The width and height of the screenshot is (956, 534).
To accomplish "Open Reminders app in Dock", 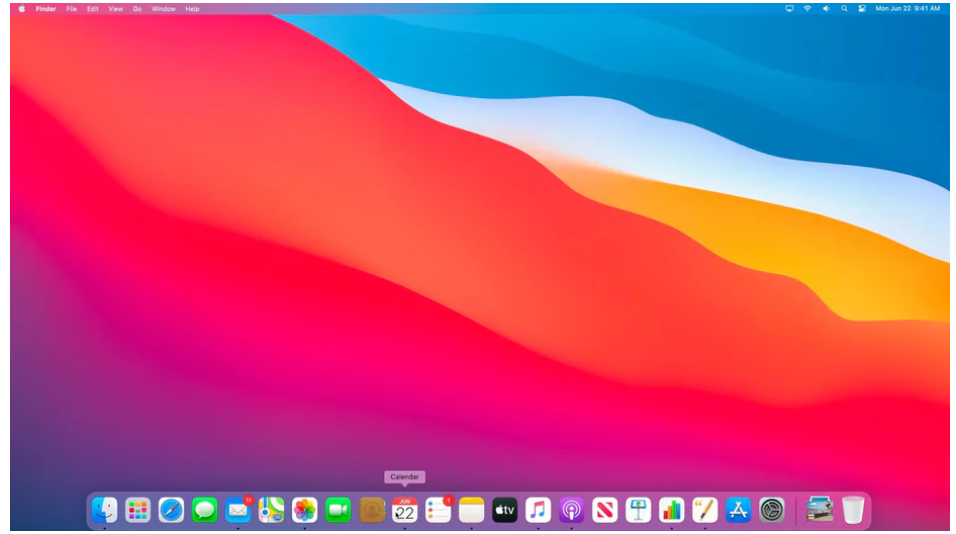I will coord(438,510).
